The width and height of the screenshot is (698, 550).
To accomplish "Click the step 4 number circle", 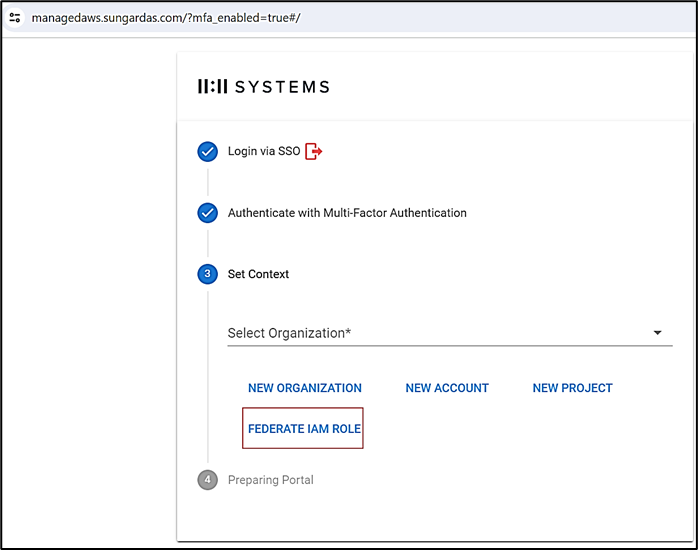I will pyautogui.click(x=207, y=480).
